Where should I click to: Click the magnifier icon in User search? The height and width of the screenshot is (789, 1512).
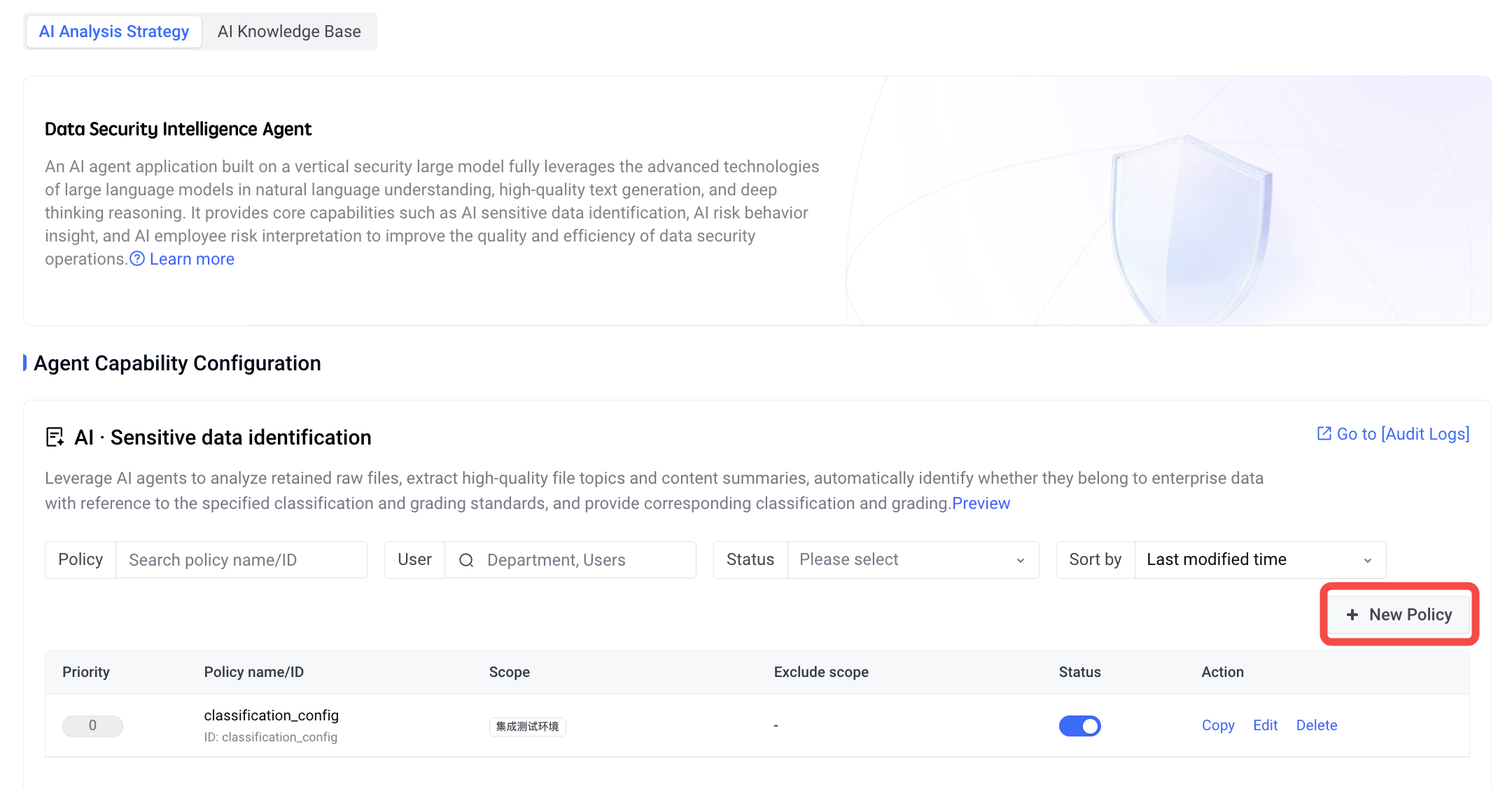tap(466, 560)
